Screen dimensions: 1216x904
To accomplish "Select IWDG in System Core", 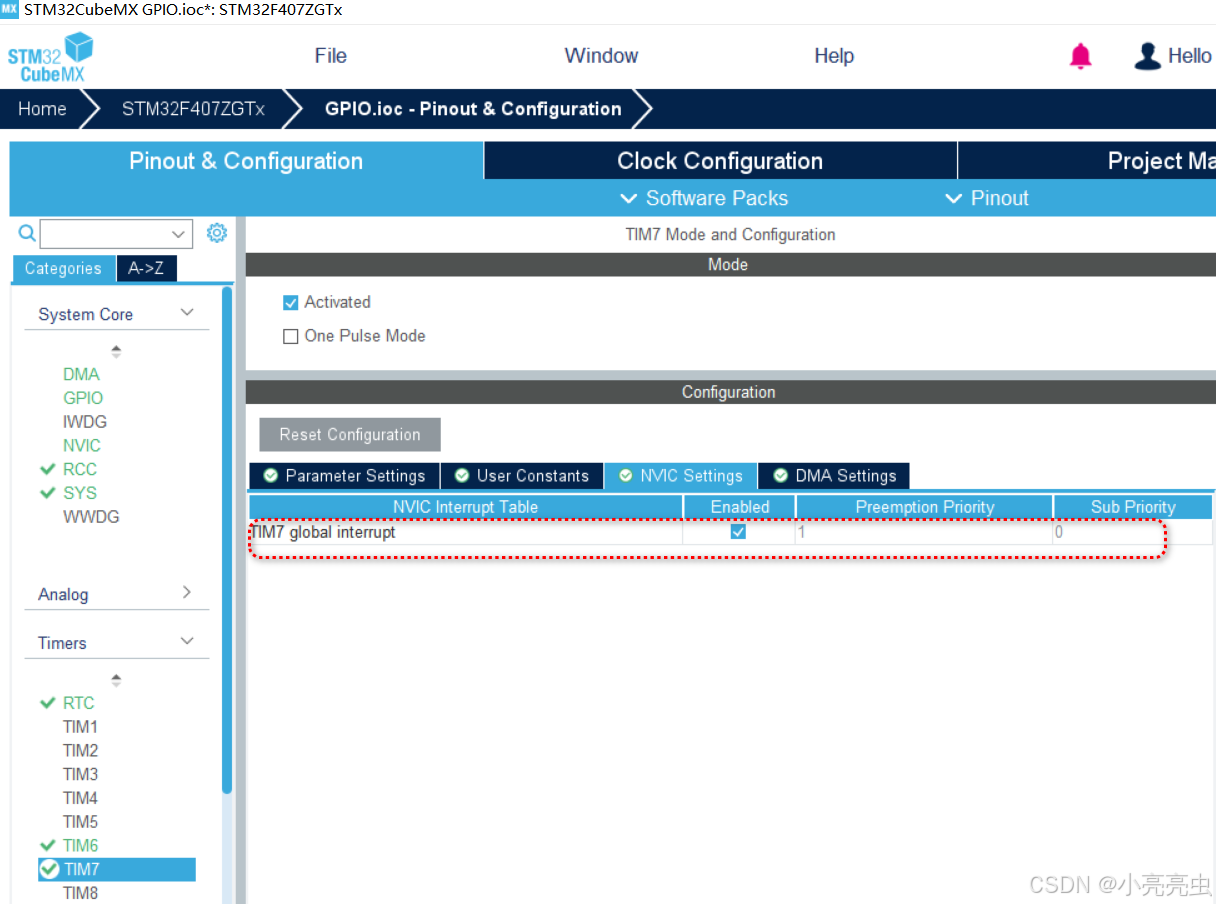I will point(85,422).
